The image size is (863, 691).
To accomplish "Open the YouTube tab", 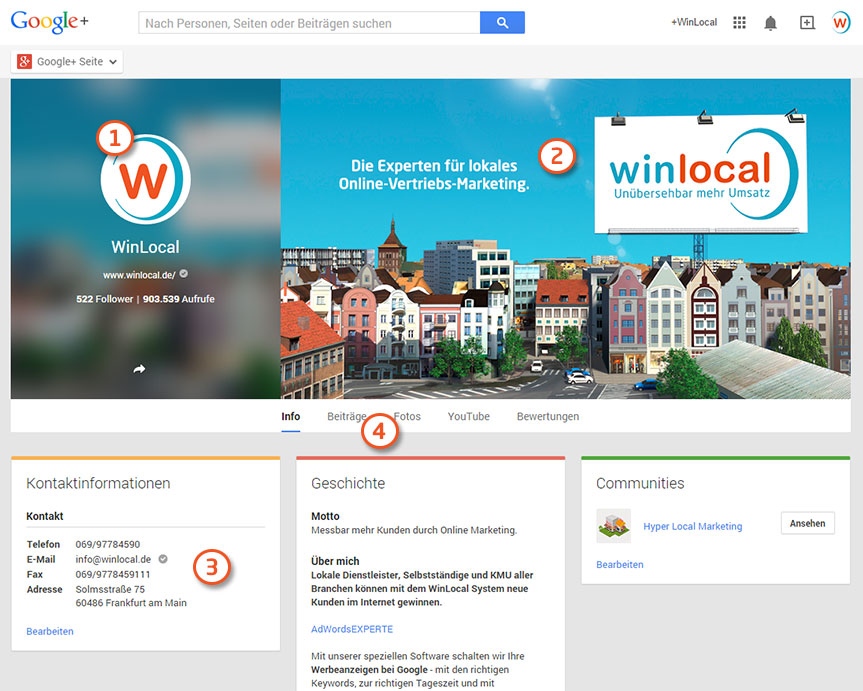I will 468,416.
